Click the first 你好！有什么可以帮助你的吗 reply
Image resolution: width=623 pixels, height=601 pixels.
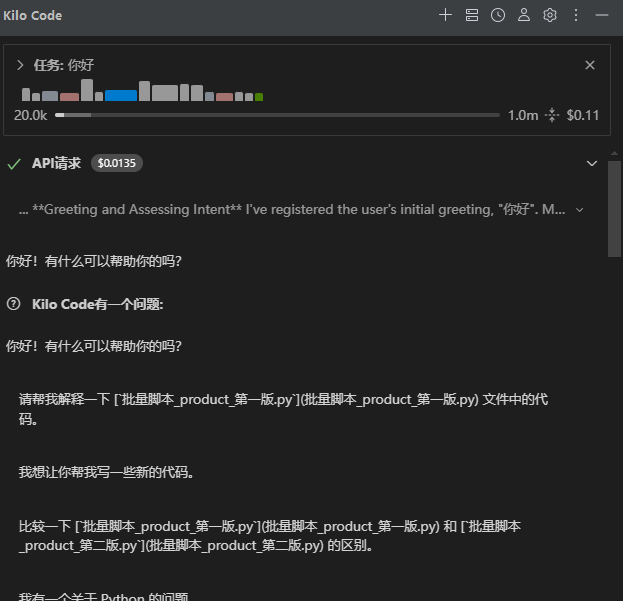[x=93, y=261]
